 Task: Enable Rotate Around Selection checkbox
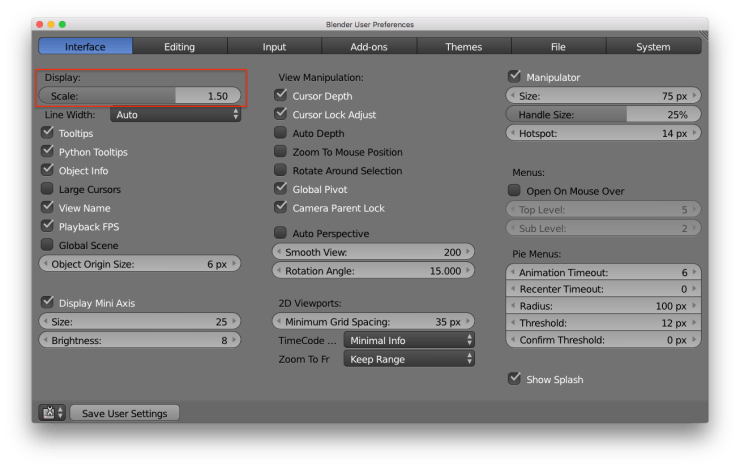[x=281, y=170]
